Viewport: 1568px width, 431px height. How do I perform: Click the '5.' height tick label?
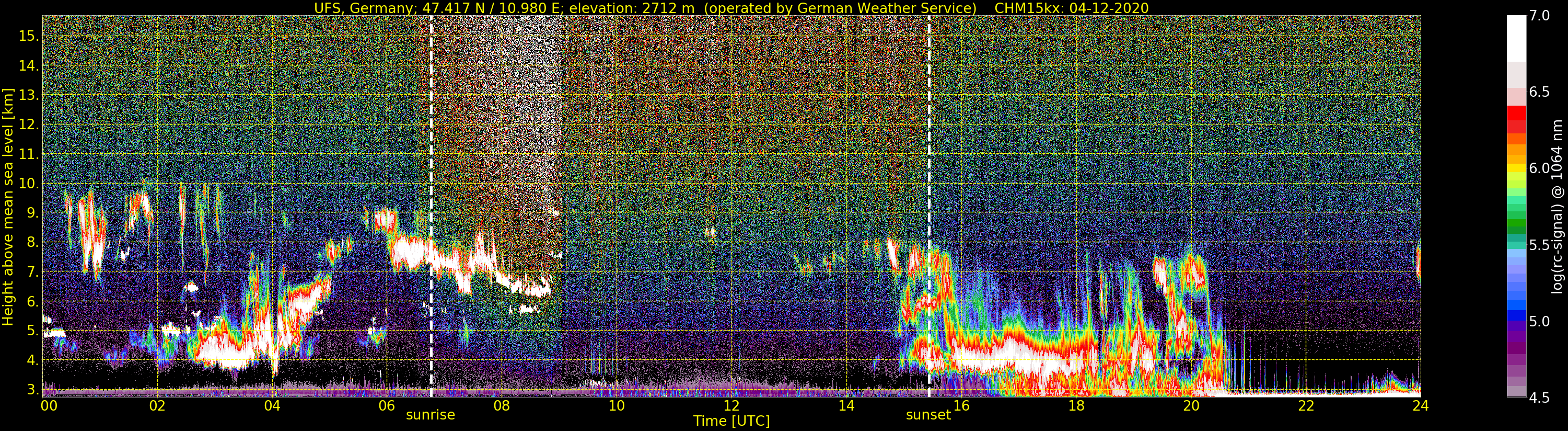pyautogui.click(x=33, y=331)
